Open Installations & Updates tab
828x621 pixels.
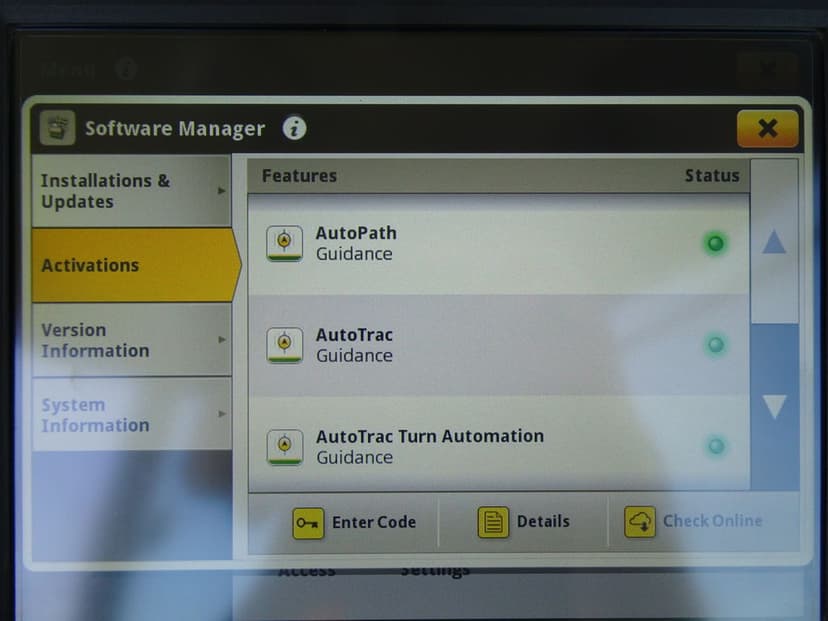coord(131,191)
